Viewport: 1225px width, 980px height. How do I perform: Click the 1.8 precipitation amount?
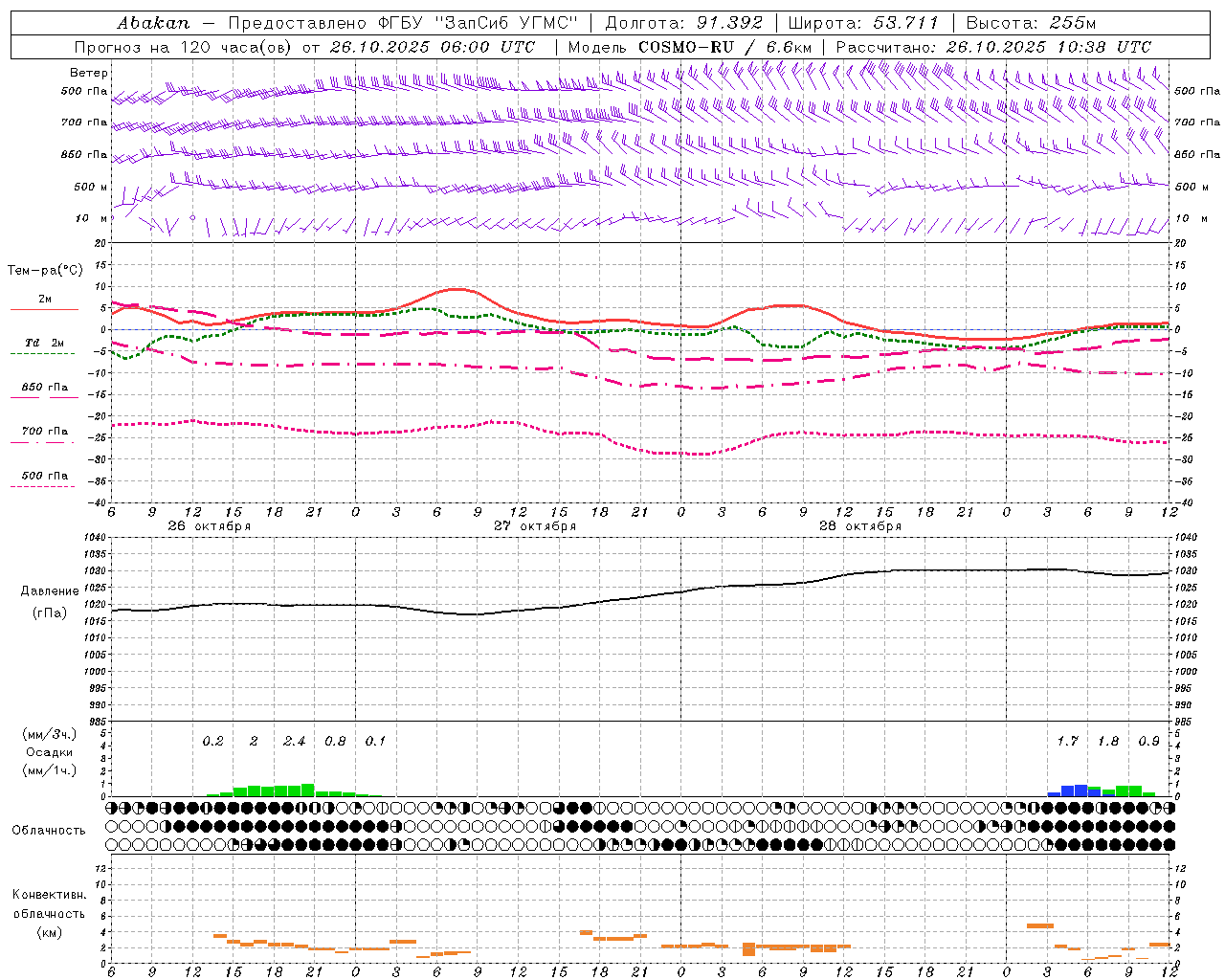(x=1108, y=742)
